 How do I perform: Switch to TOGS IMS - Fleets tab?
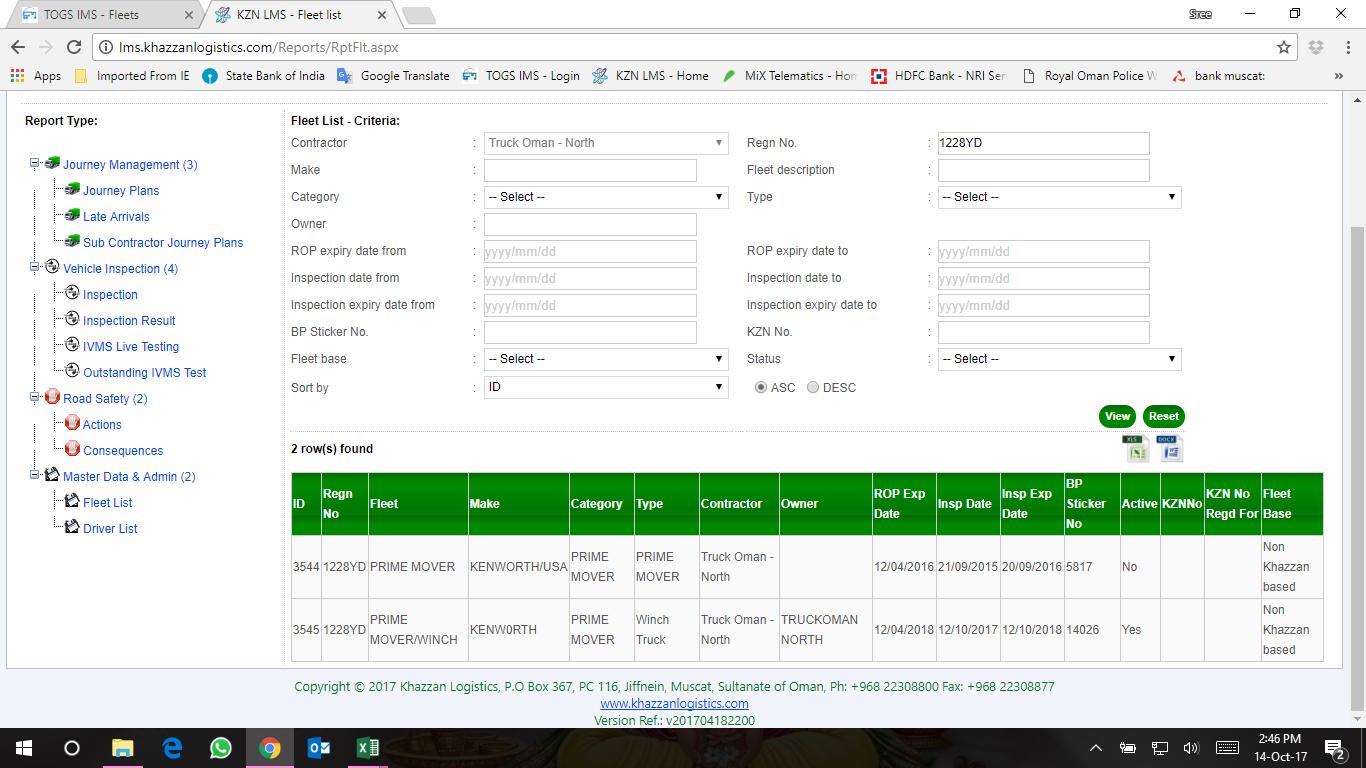click(100, 15)
